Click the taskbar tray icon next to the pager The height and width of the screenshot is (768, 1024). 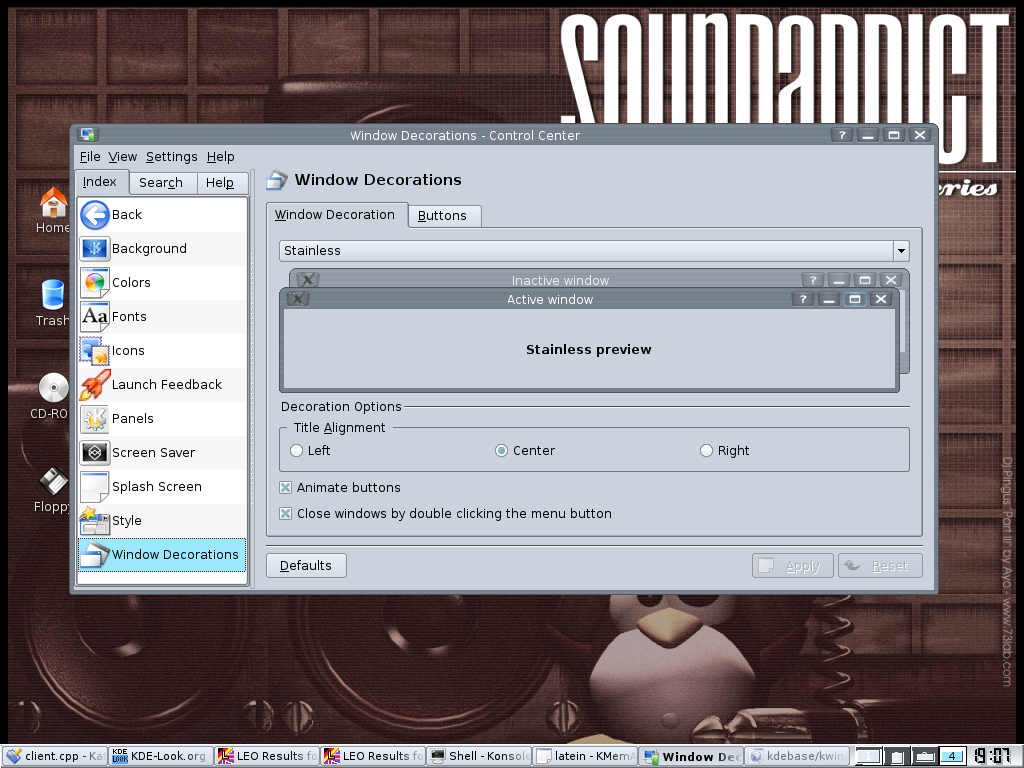[924, 756]
